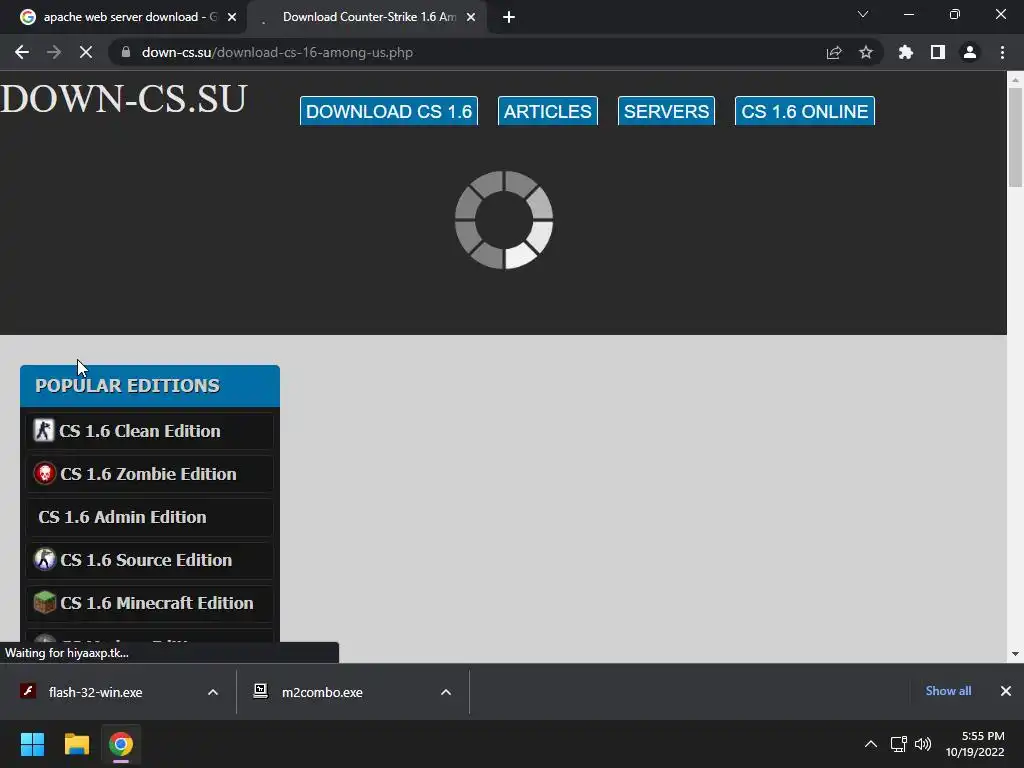Open the SERVERS navigation button

[666, 111]
